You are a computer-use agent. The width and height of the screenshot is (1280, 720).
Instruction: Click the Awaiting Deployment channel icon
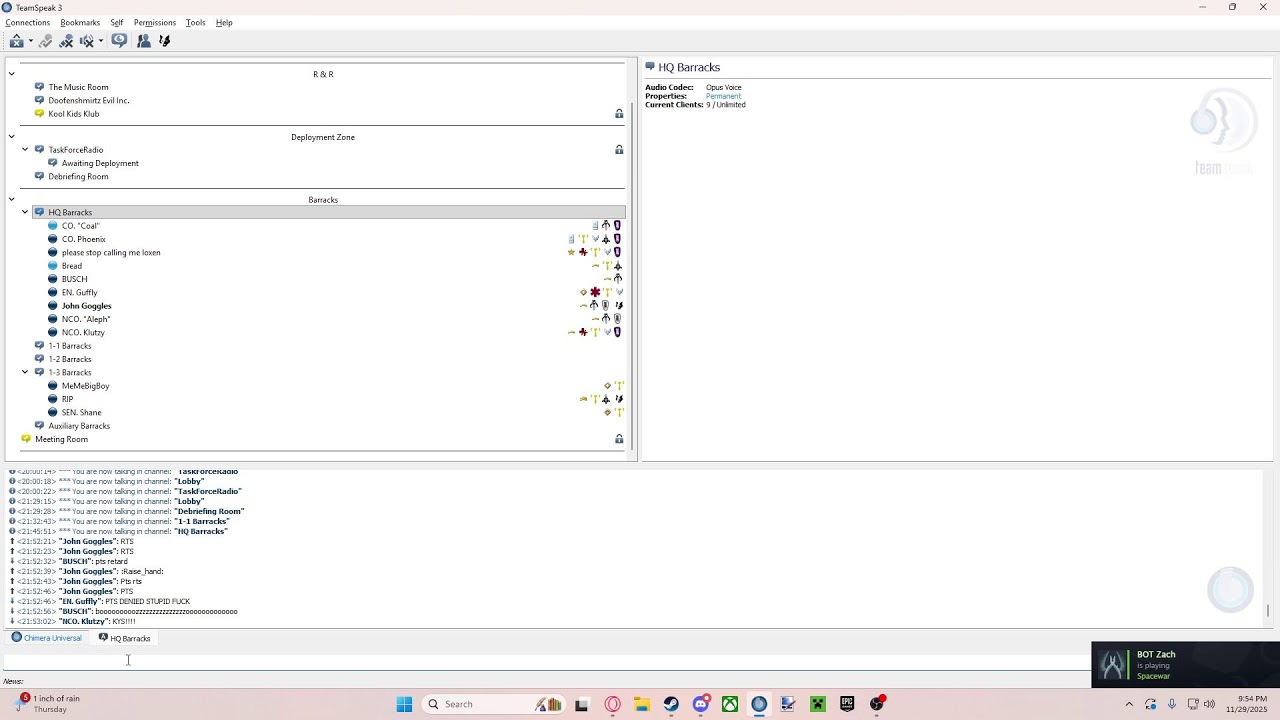53,163
